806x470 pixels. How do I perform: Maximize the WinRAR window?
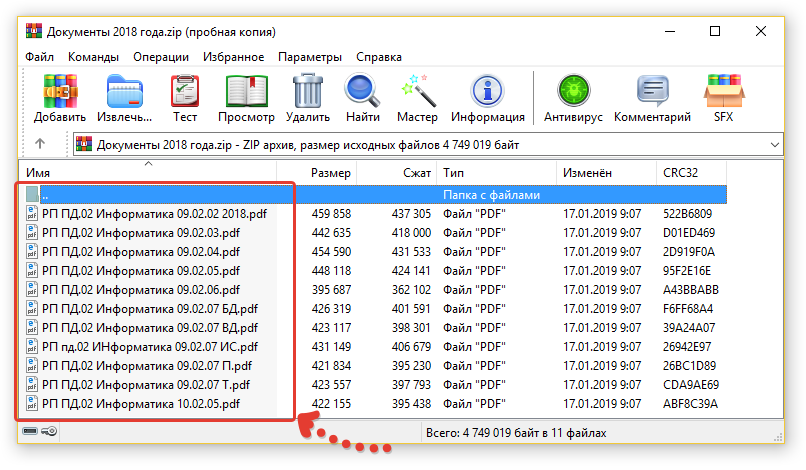[715, 31]
